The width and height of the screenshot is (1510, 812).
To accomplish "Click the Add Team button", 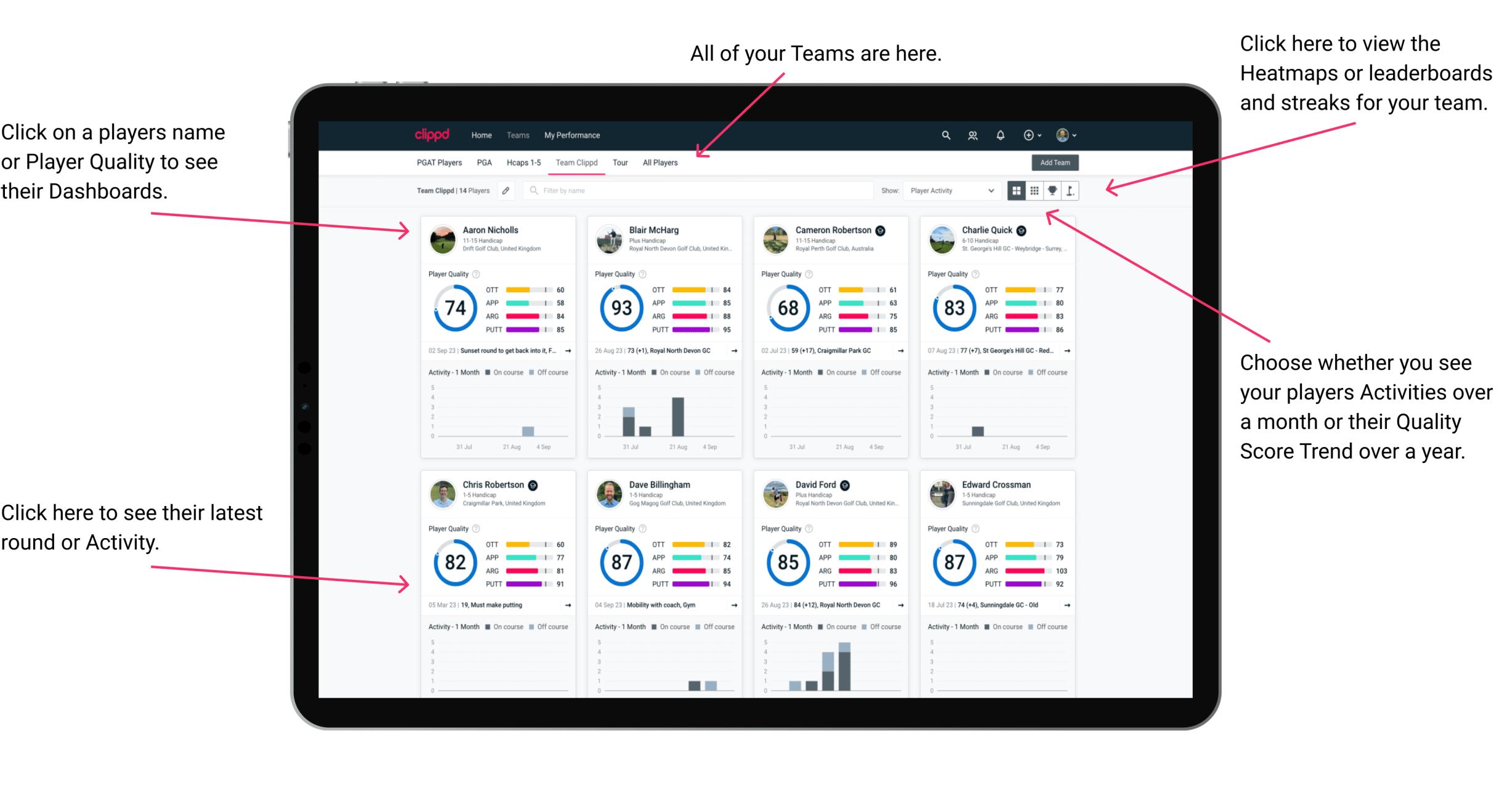I will [x=1058, y=163].
